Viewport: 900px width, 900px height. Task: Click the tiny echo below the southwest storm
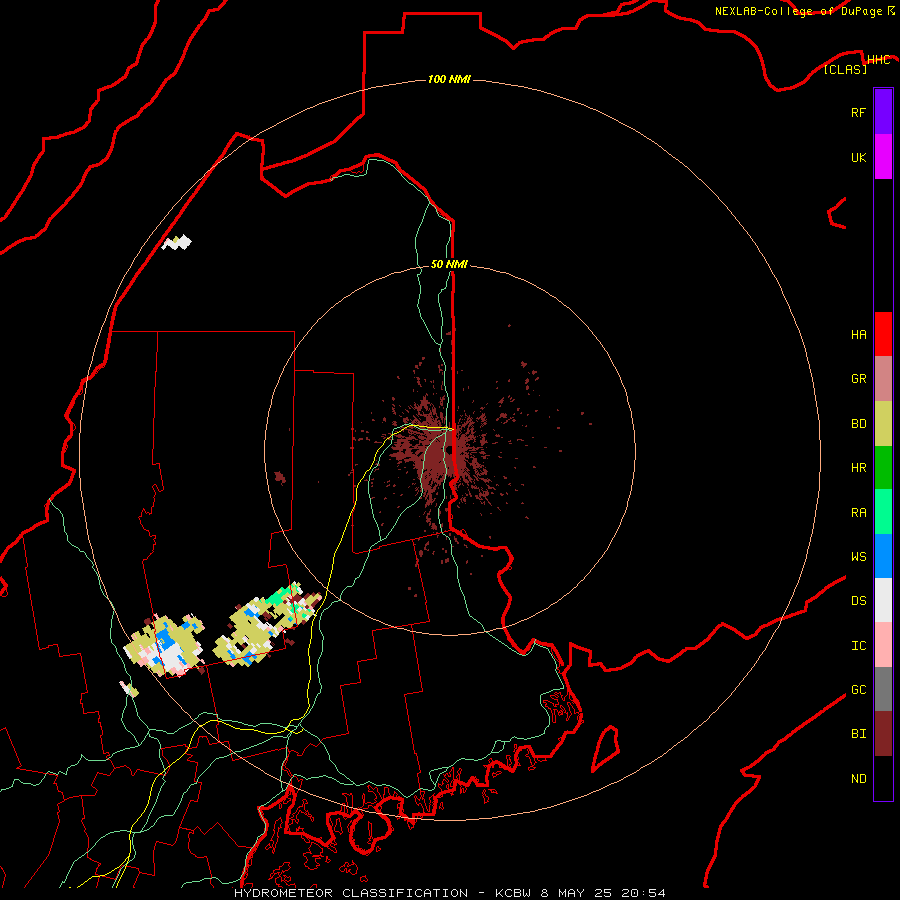(129, 689)
